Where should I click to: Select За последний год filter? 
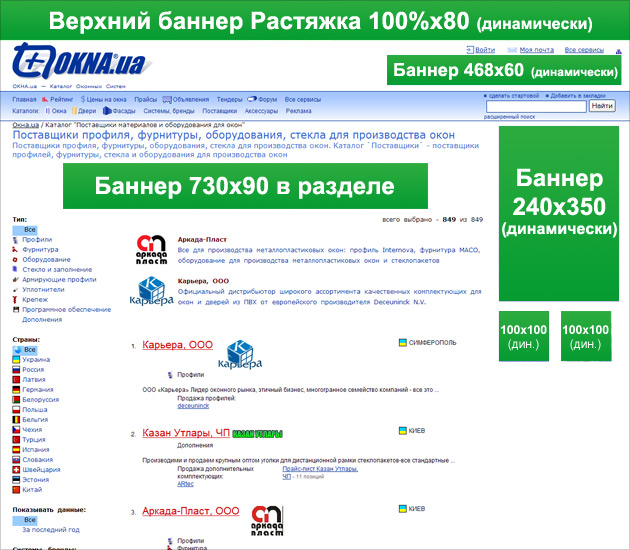coord(51,530)
